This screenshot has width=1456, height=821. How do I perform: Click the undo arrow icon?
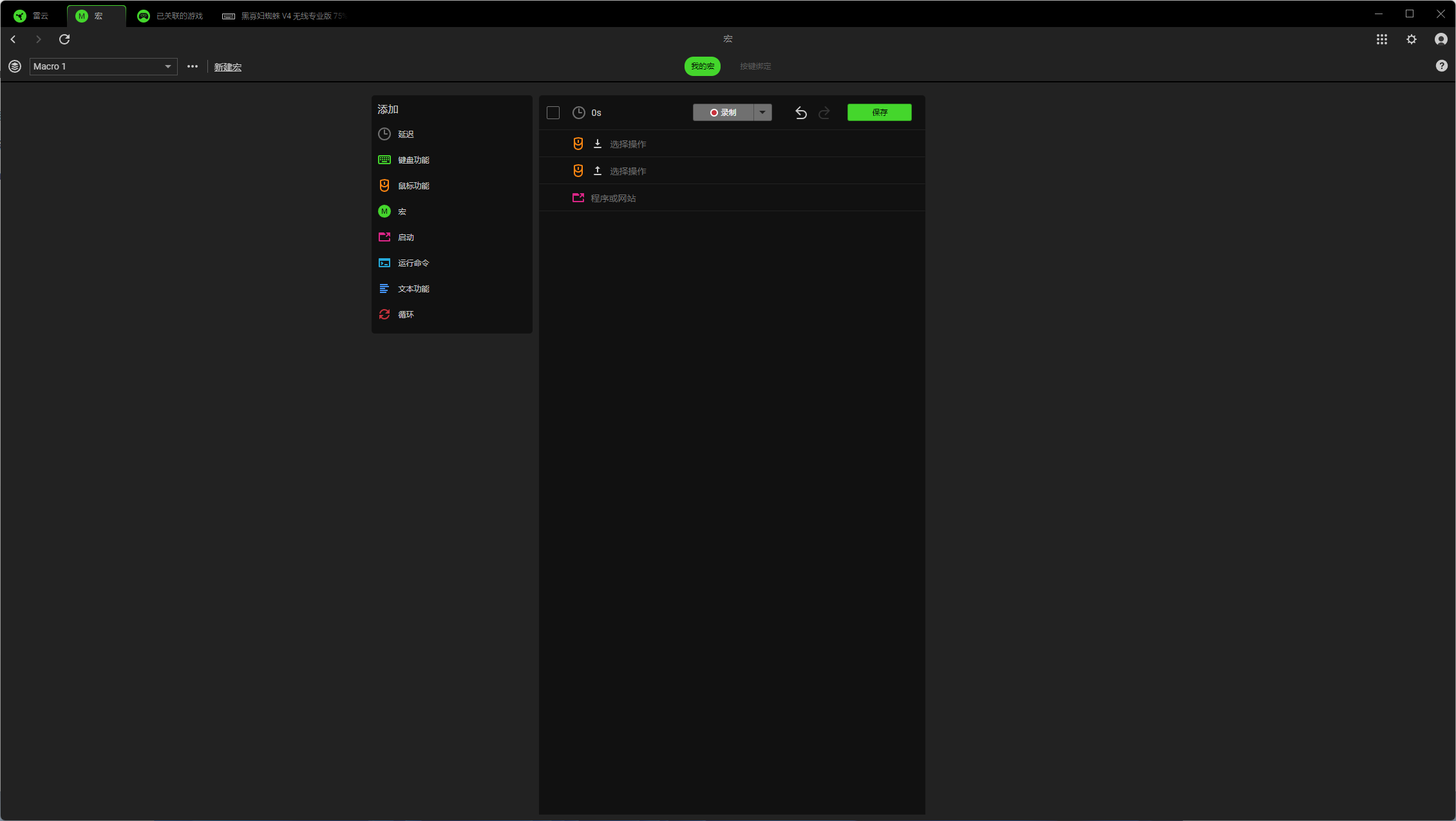pyautogui.click(x=800, y=113)
